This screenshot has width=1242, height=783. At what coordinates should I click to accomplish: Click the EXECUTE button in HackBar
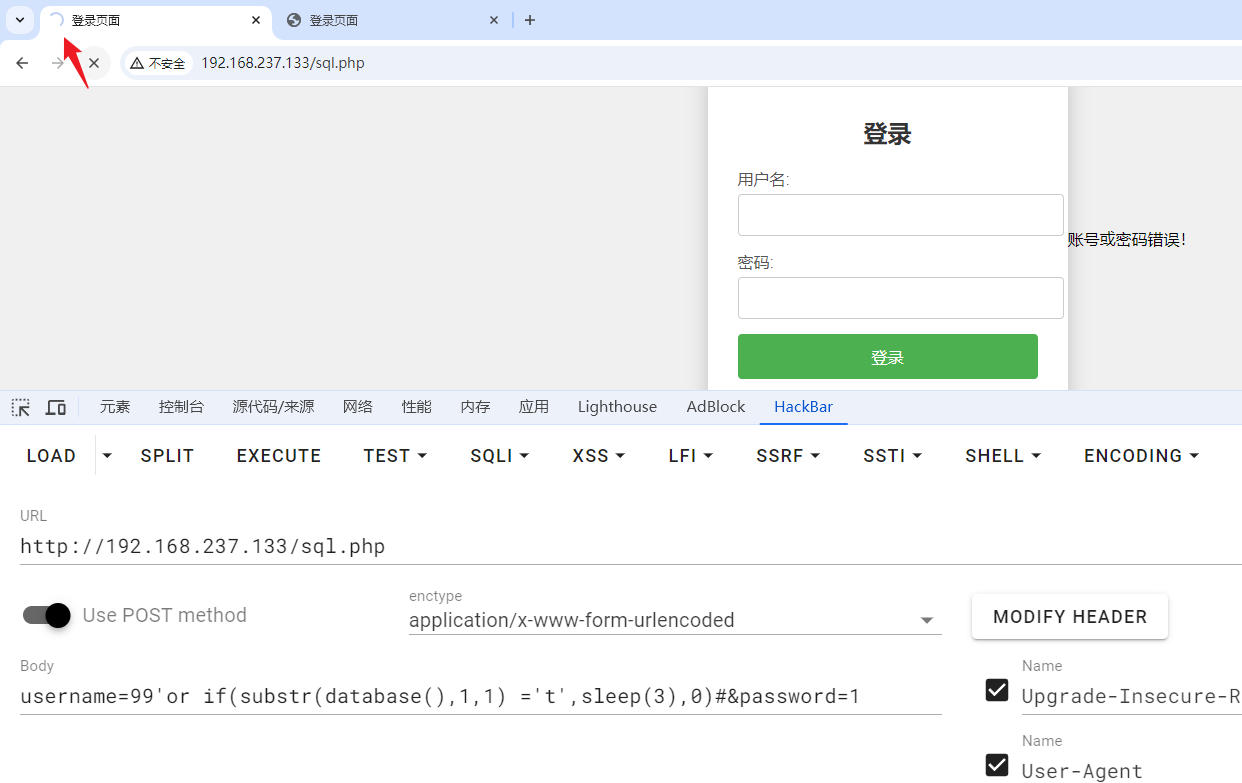click(279, 456)
